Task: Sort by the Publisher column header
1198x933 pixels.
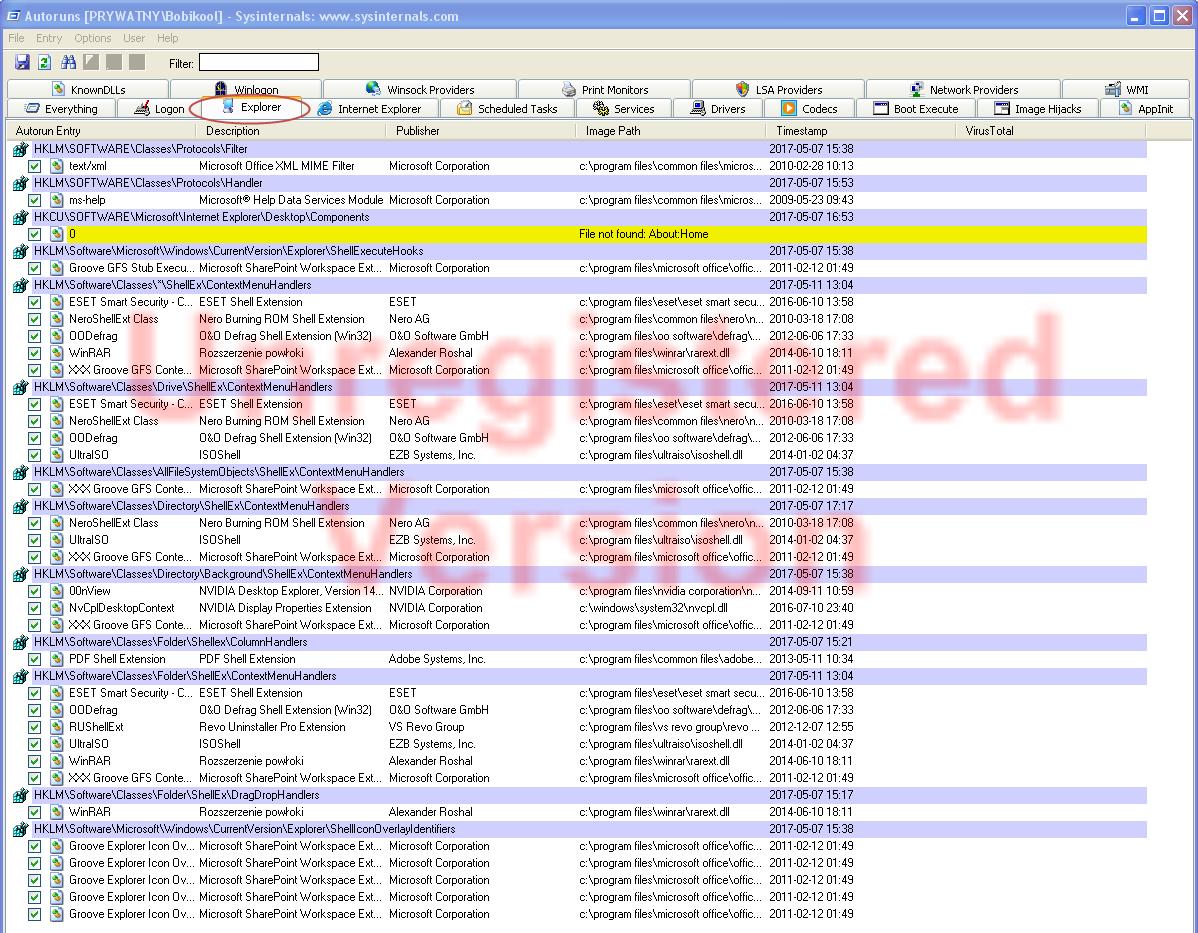Action: [481, 131]
